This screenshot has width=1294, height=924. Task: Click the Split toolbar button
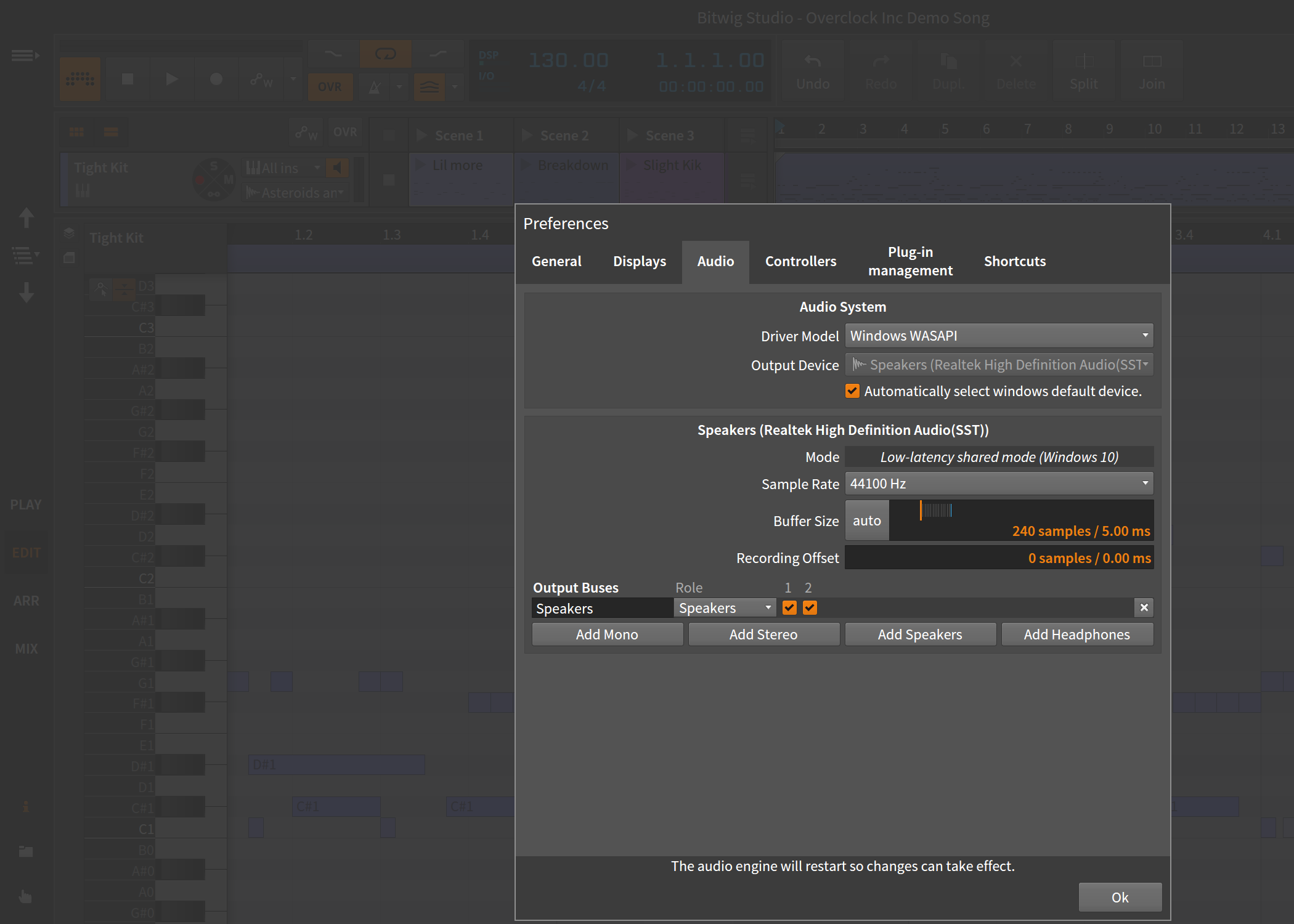(x=1084, y=71)
